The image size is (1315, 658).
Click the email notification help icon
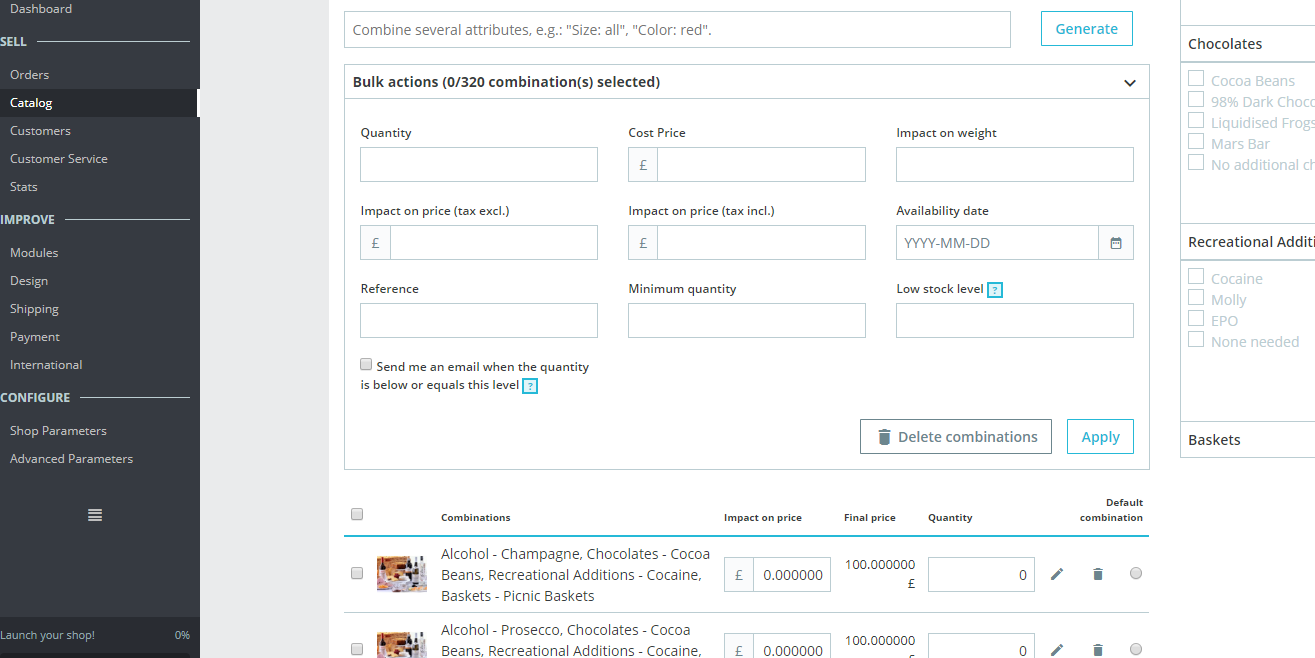(x=530, y=386)
